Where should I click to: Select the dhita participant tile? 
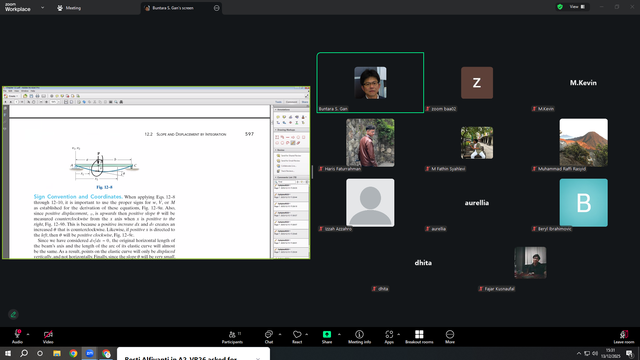point(423,263)
